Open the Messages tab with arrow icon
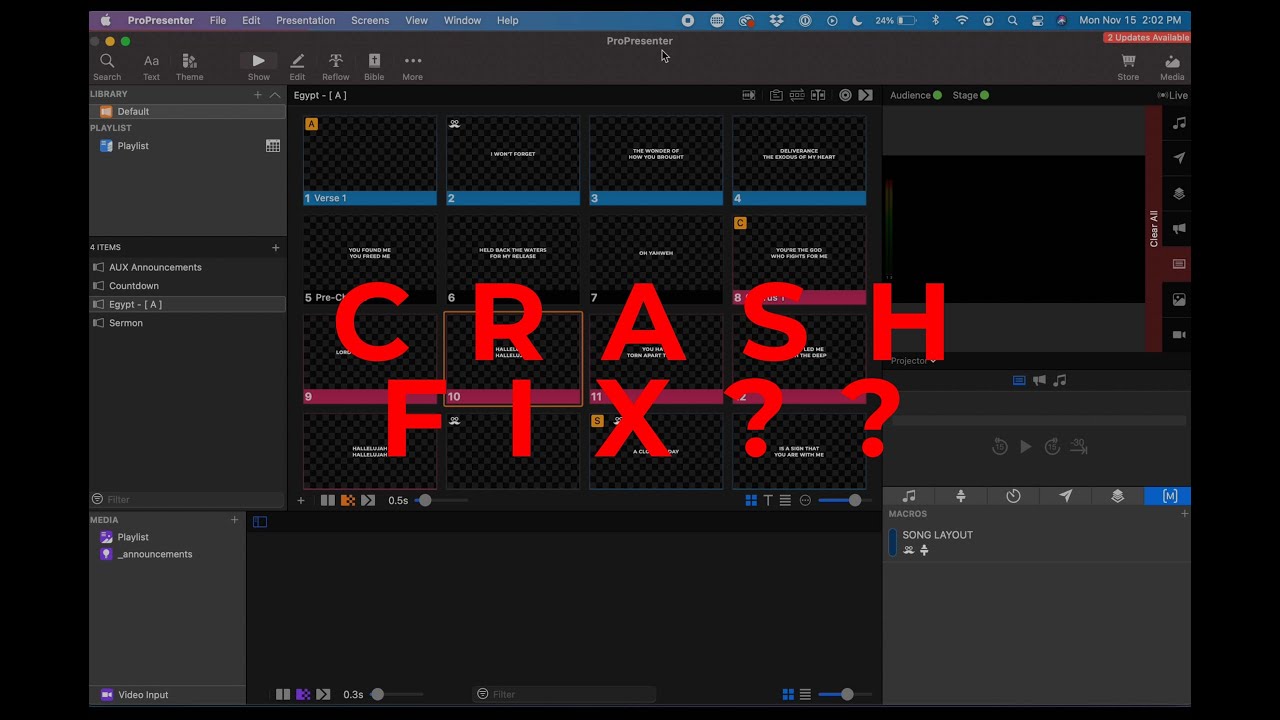 pyautogui.click(x=1066, y=496)
